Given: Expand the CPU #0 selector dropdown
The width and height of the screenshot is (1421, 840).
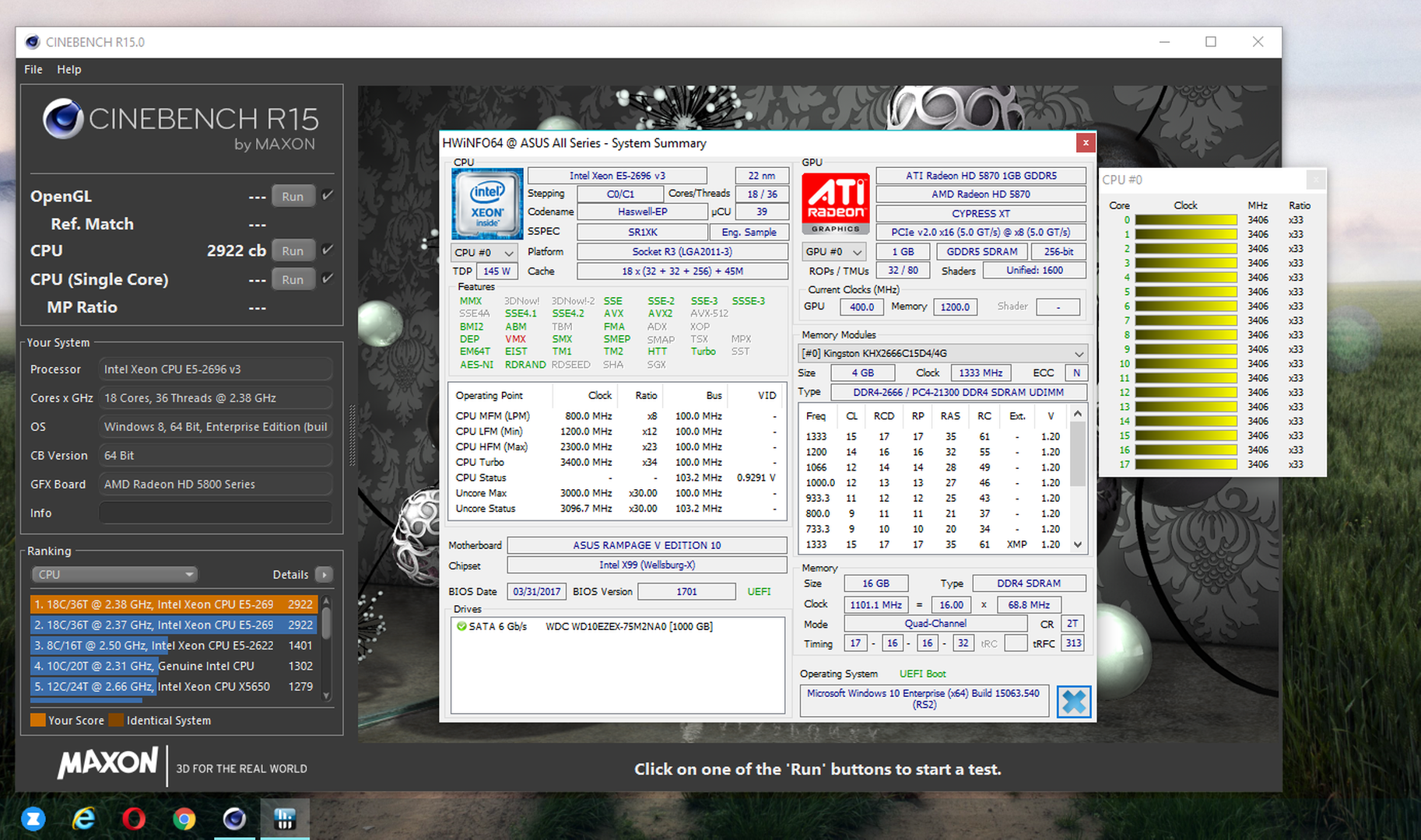Looking at the screenshot, I should coord(485,253).
